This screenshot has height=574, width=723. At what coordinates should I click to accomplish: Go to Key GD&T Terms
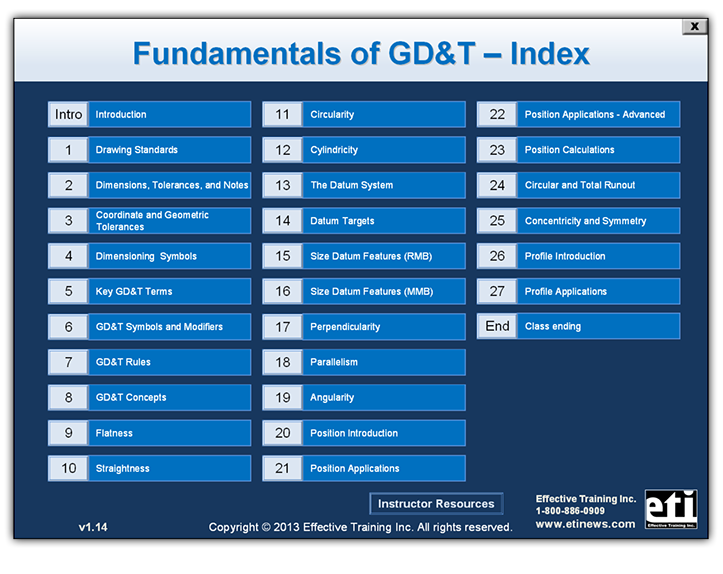[150, 291]
